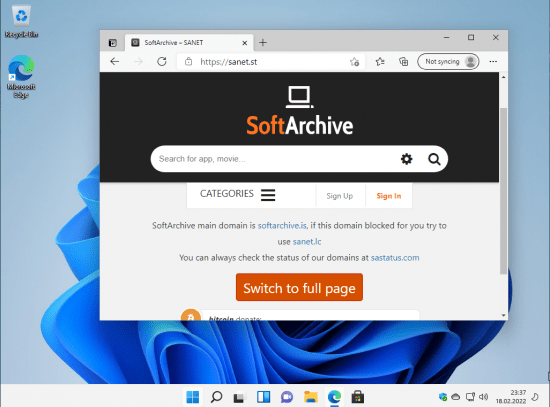Click the bitcoin donate icon
The height and width of the screenshot is (407, 550).
click(x=190, y=315)
